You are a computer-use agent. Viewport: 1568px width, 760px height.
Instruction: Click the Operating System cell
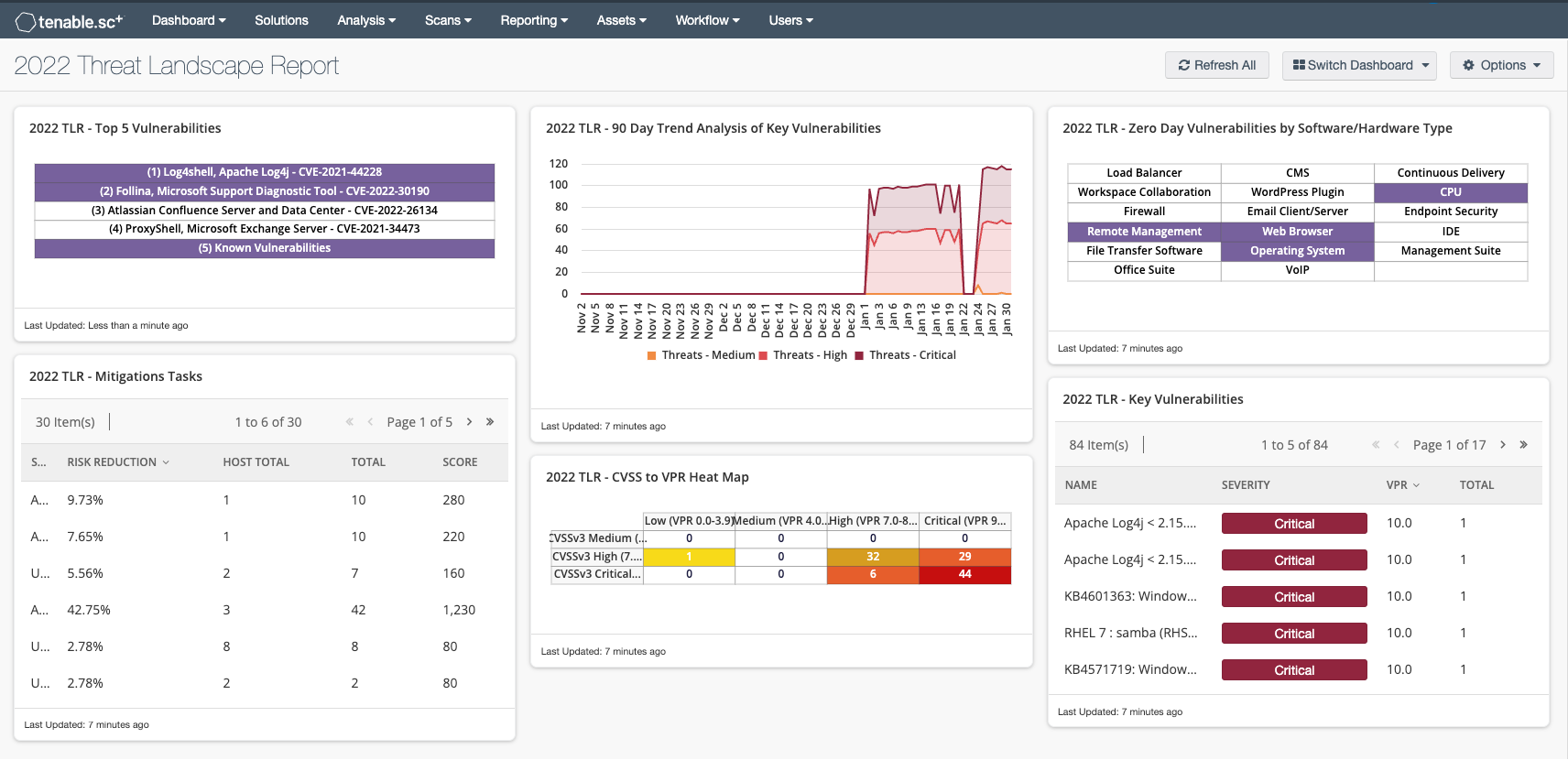click(x=1297, y=251)
